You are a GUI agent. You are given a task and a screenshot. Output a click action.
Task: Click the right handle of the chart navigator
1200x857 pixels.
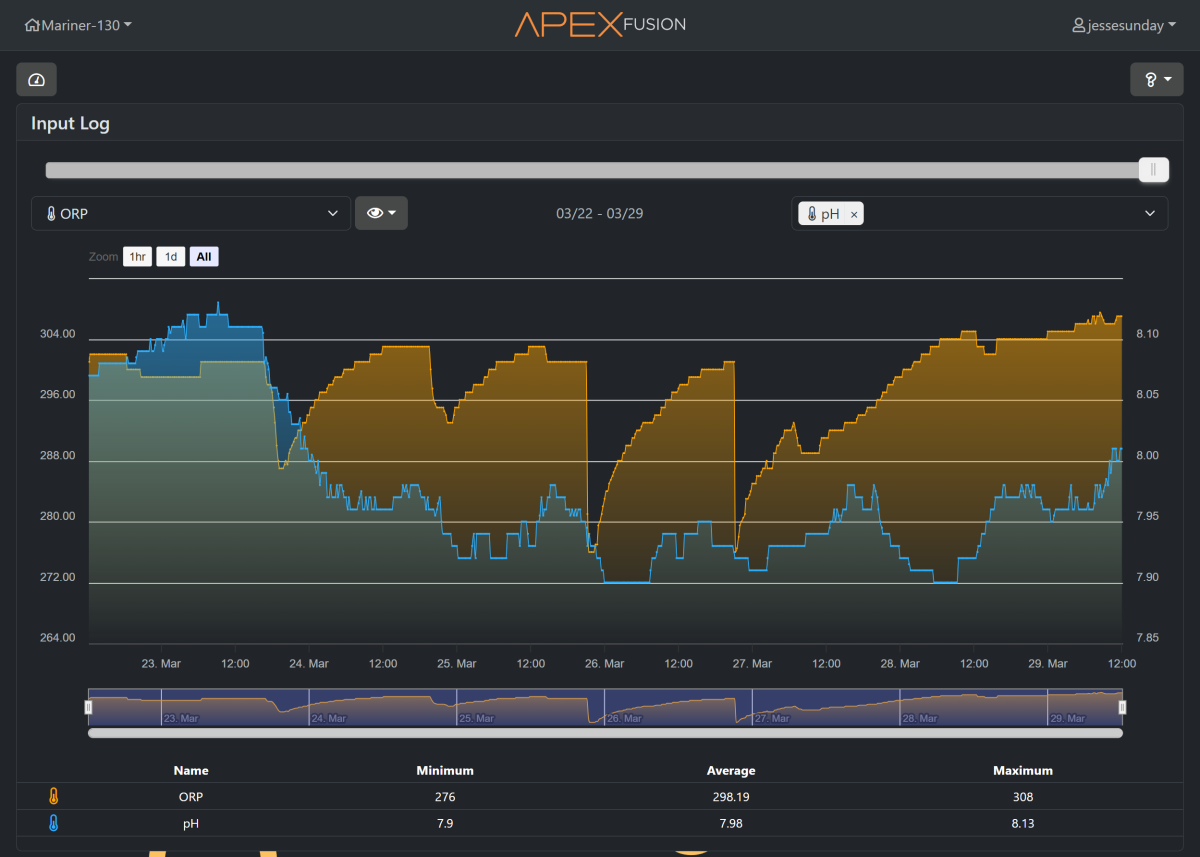tap(1122, 707)
